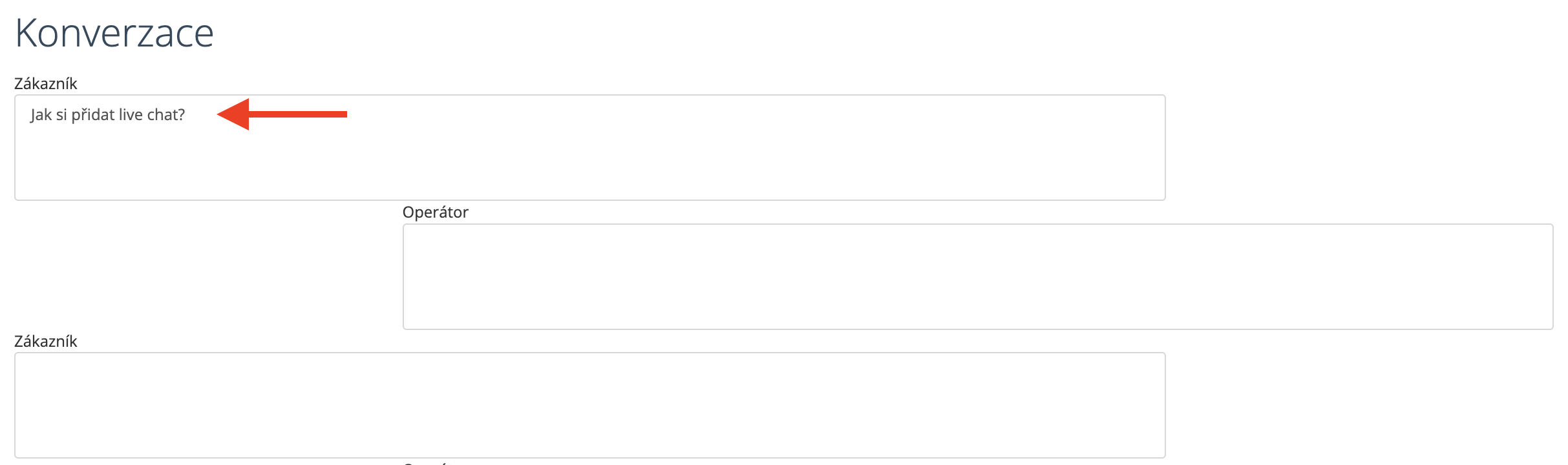Click the second "Zákazník" label under Operátor box

coord(46,342)
